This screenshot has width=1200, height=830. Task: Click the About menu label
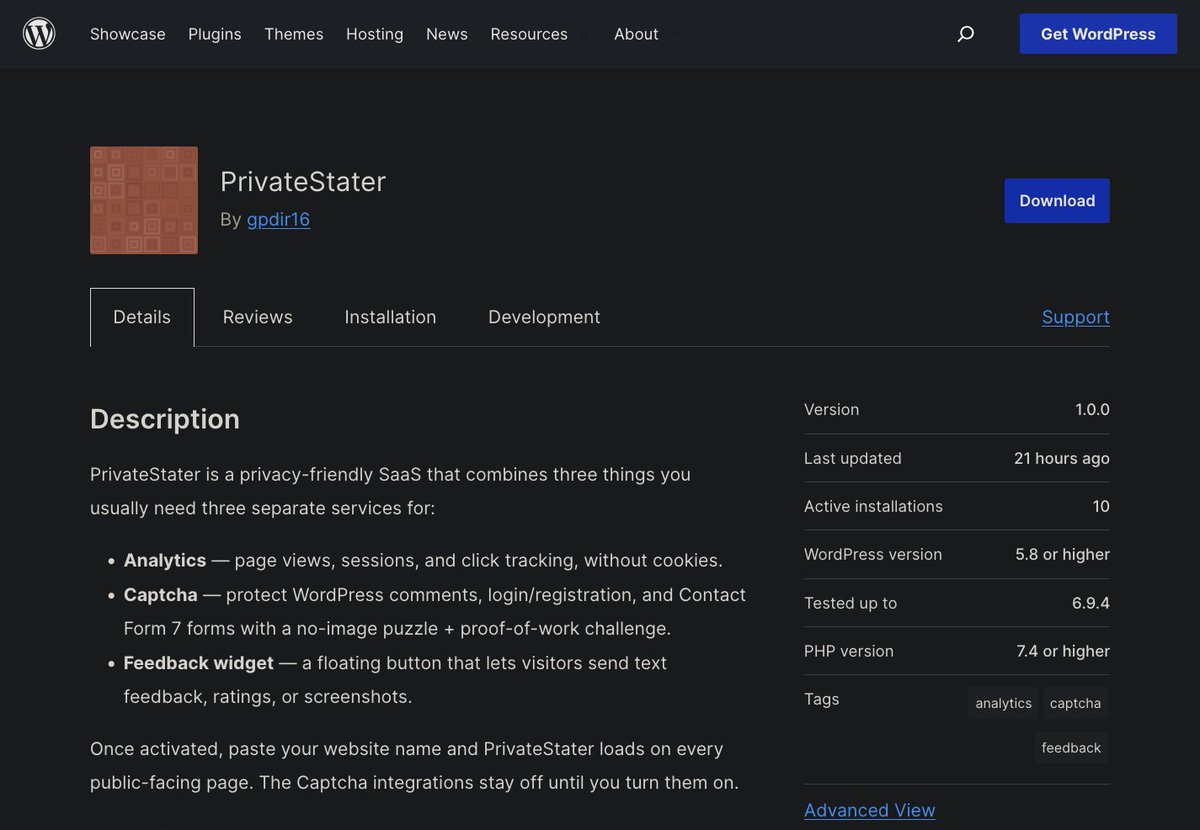click(636, 34)
